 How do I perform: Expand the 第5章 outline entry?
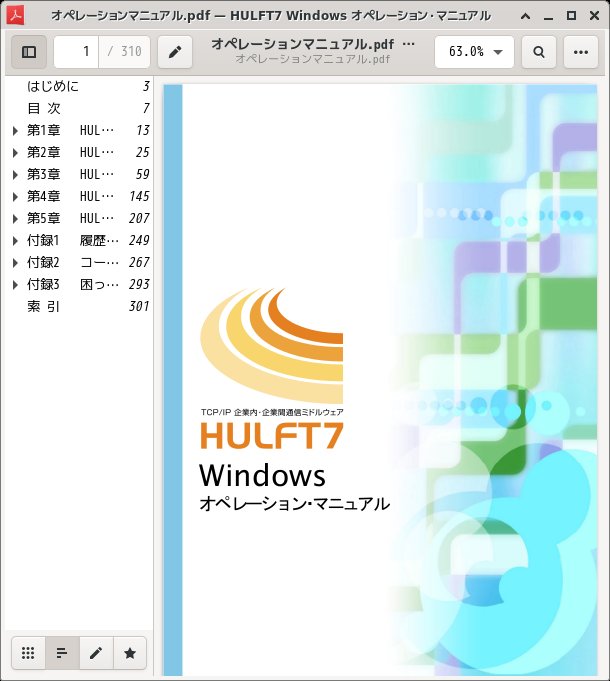coord(15,218)
